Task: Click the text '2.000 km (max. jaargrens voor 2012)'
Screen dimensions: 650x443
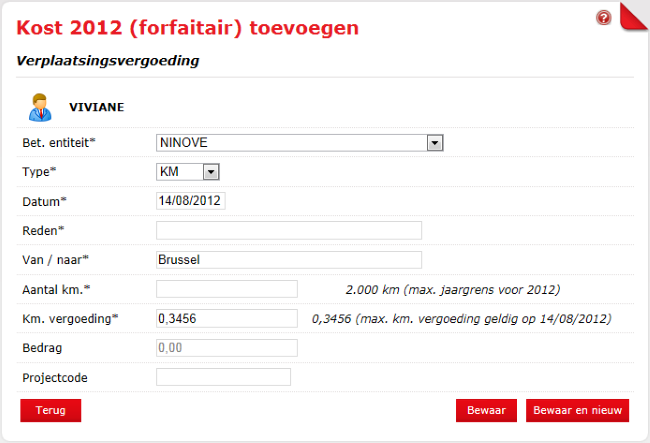Action: 453,289
